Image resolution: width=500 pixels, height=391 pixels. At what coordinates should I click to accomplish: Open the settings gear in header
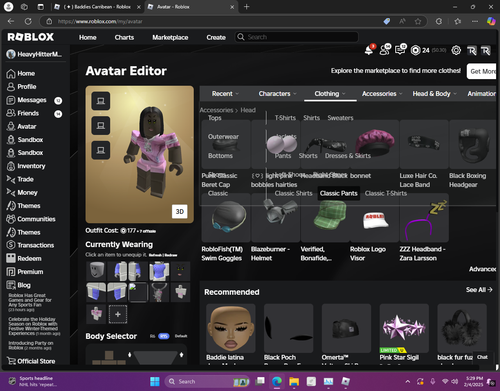[456, 50]
